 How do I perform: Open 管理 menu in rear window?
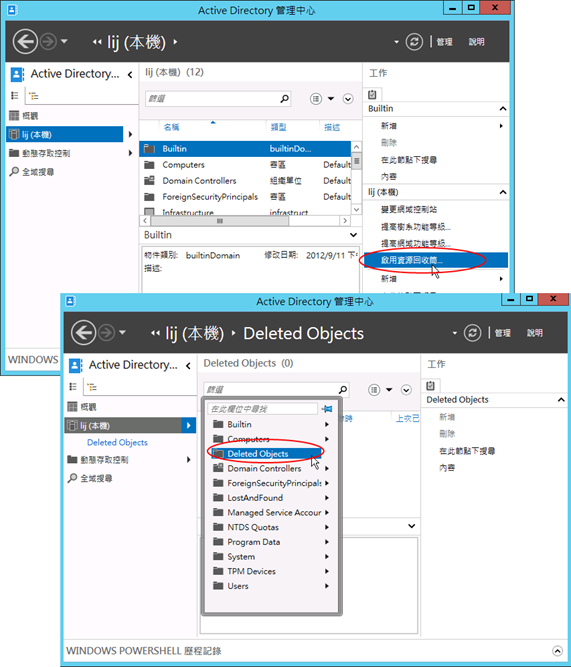[x=444, y=42]
